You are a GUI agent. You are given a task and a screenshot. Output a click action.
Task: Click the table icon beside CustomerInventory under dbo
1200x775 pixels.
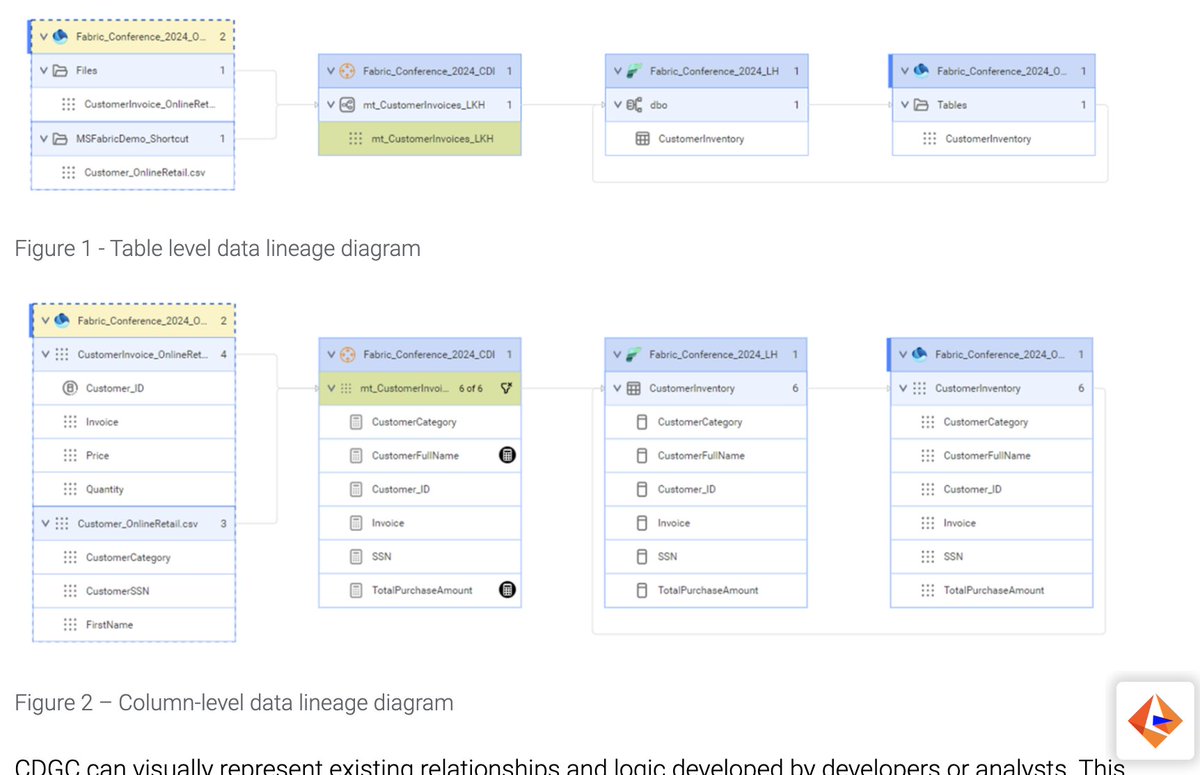coord(642,139)
